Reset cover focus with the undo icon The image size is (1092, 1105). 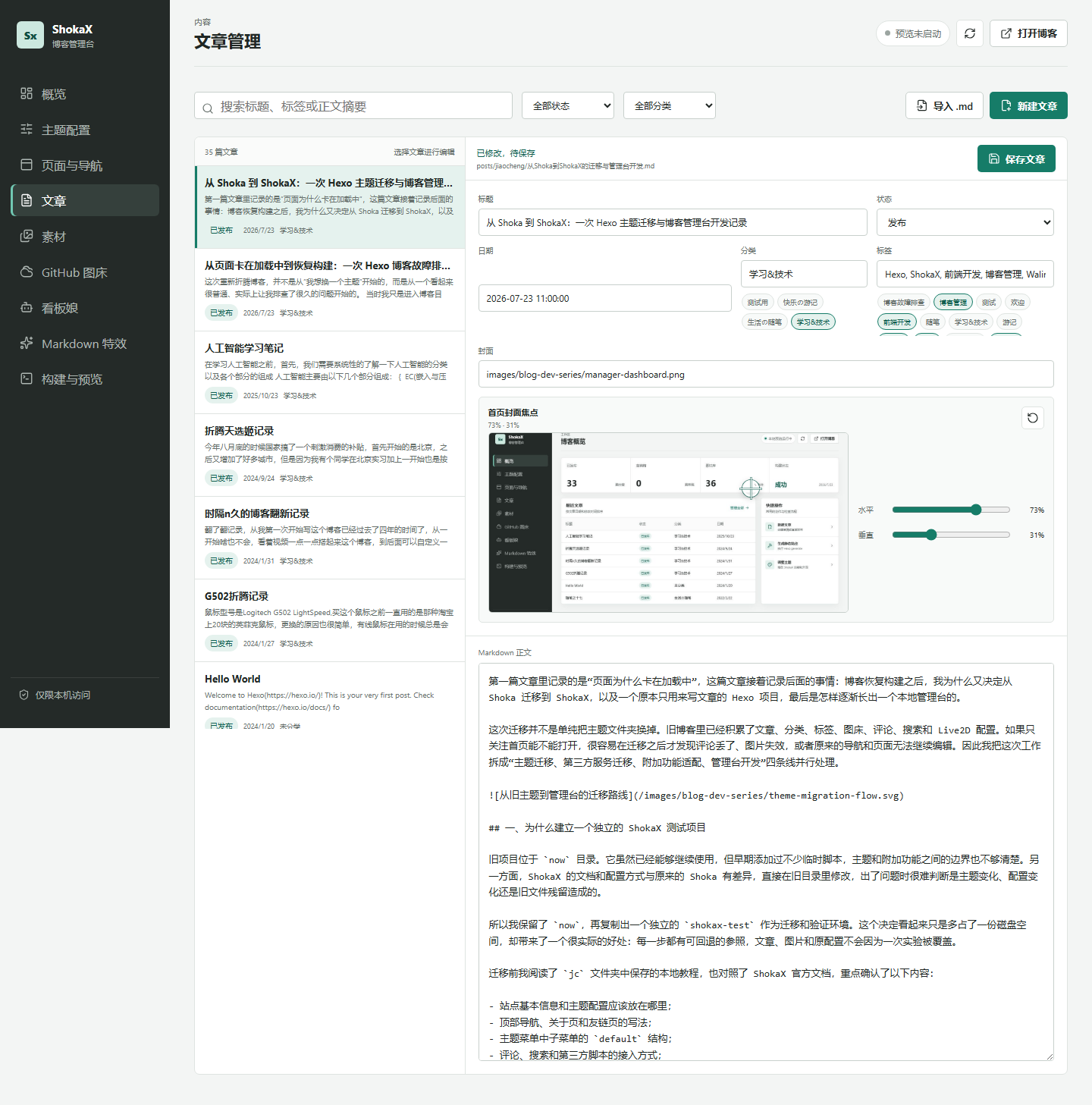(1032, 418)
